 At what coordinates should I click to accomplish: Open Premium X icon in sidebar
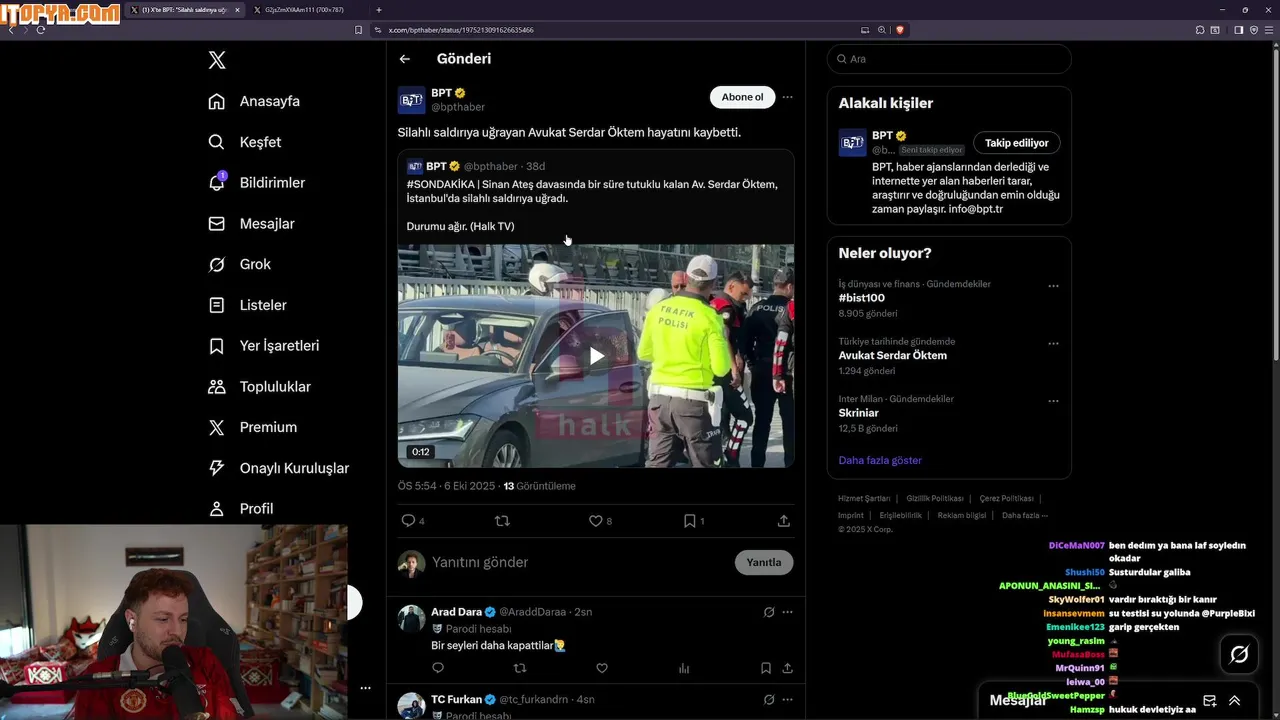[x=216, y=427]
